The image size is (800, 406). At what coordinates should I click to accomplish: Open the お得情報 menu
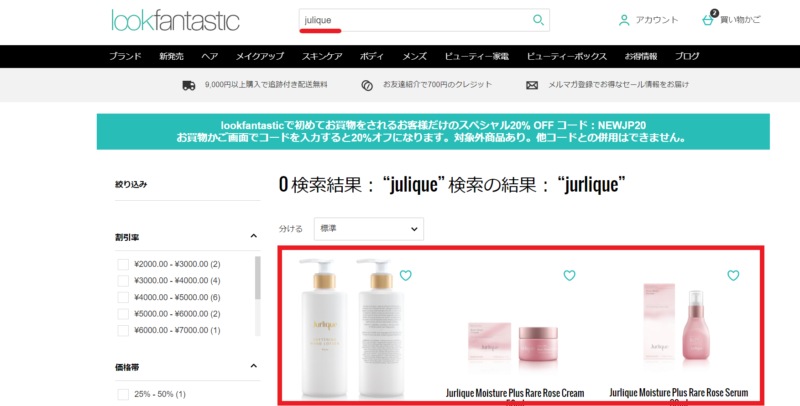pyautogui.click(x=641, y=56)
